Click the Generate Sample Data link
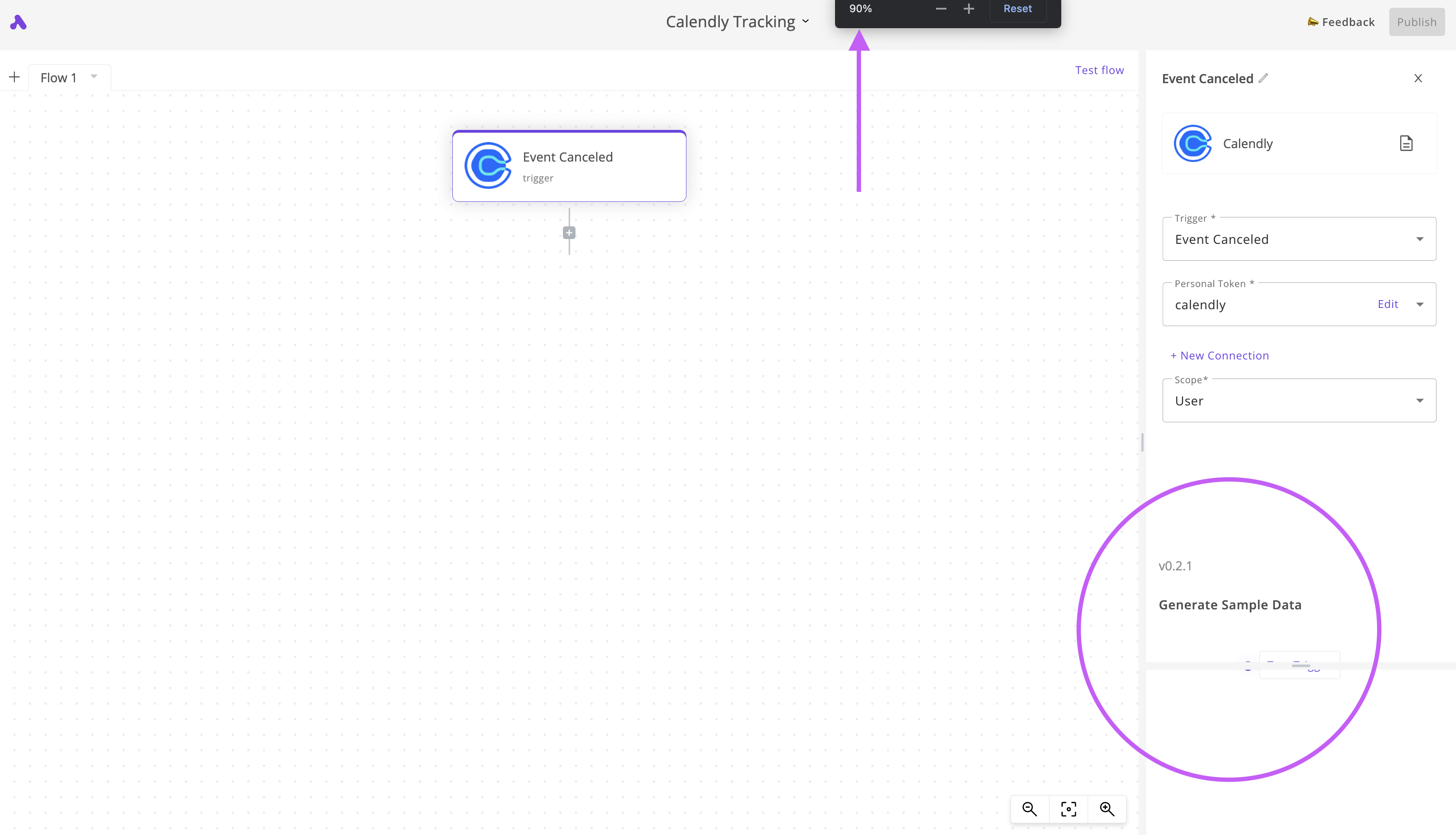 tap(1230, 604)
